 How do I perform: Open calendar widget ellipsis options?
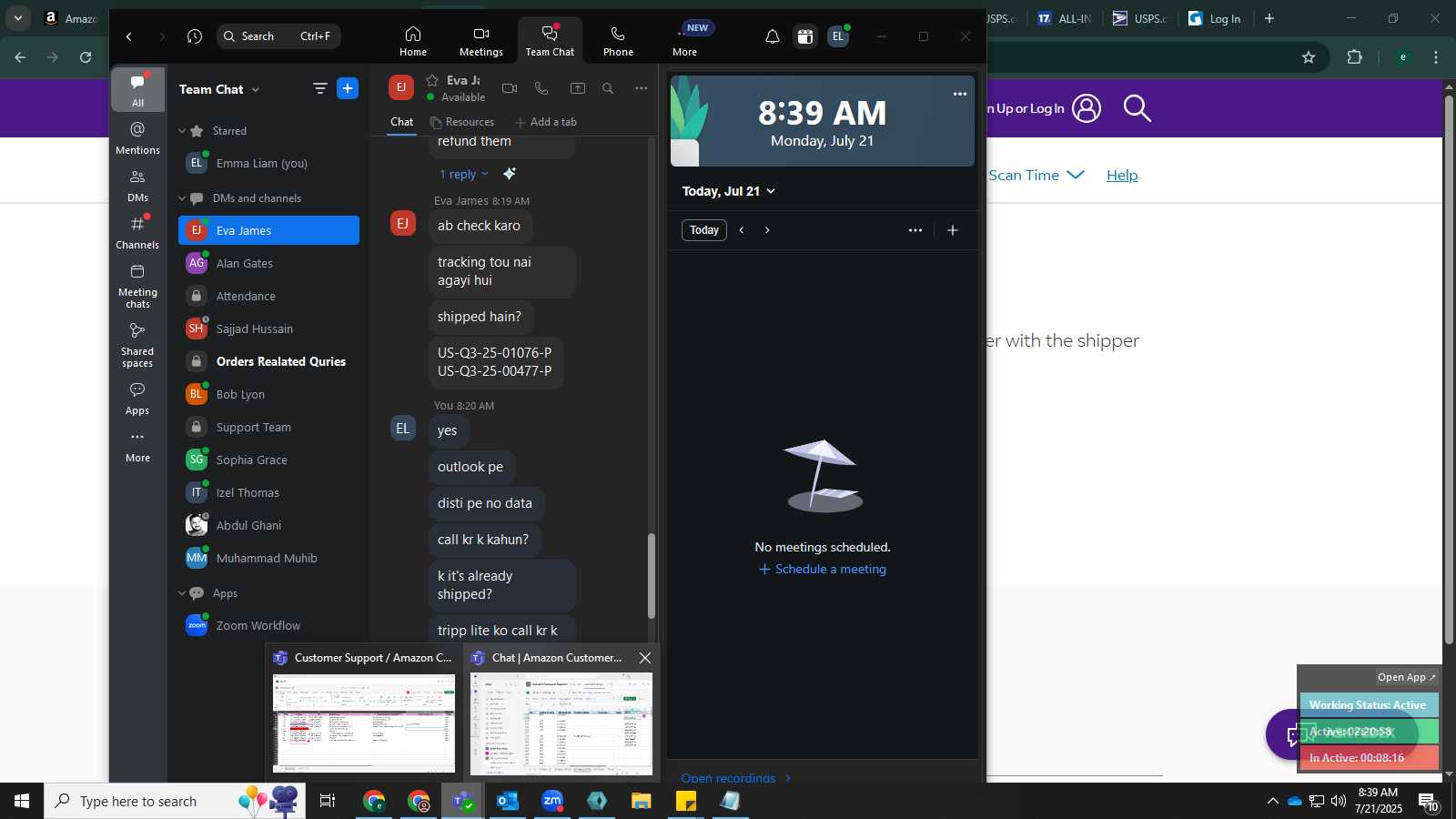[x=960, y=94]
